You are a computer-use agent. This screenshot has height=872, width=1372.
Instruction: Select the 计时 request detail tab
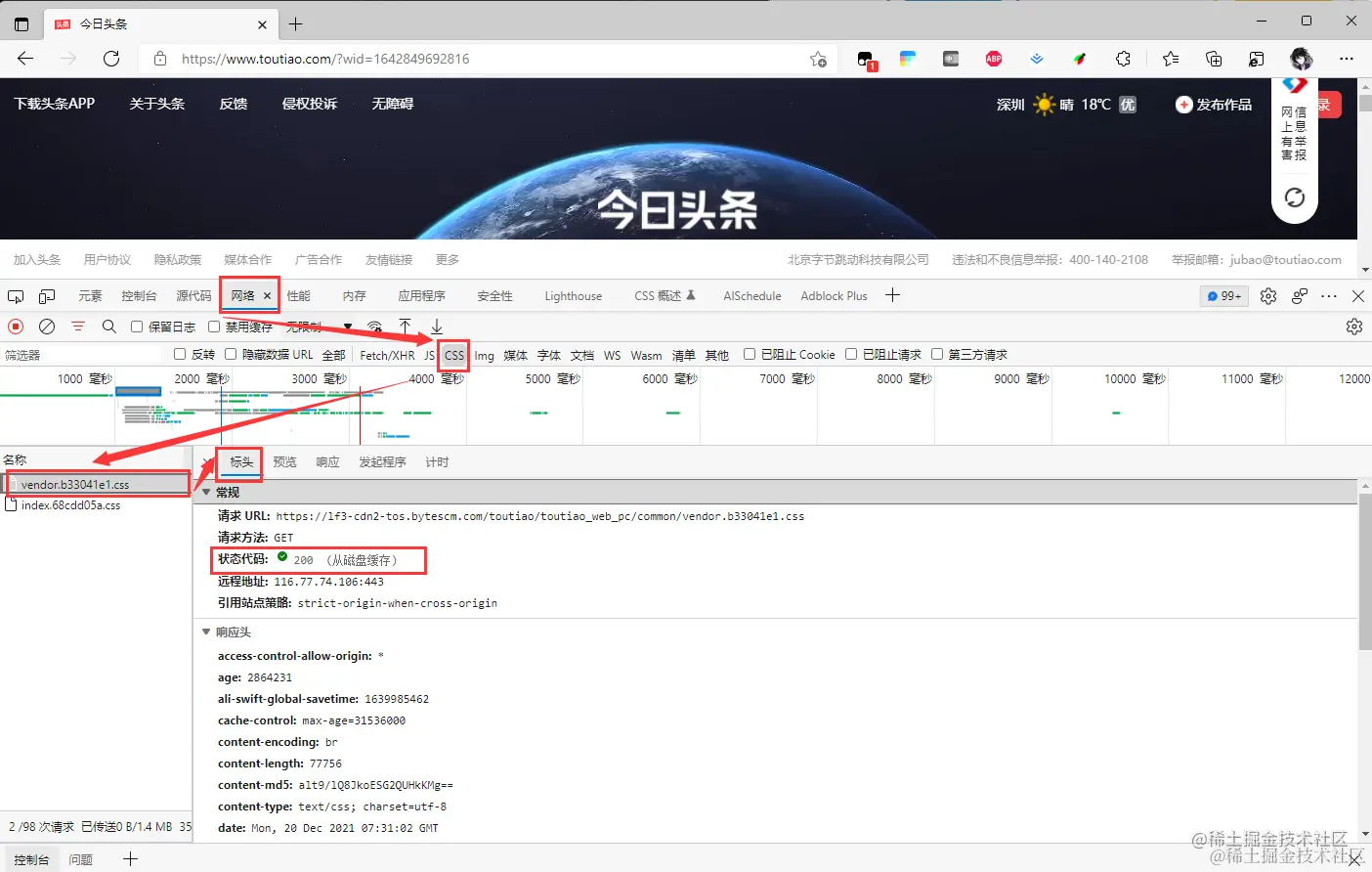pyautogui.click(x=437, y=462)
